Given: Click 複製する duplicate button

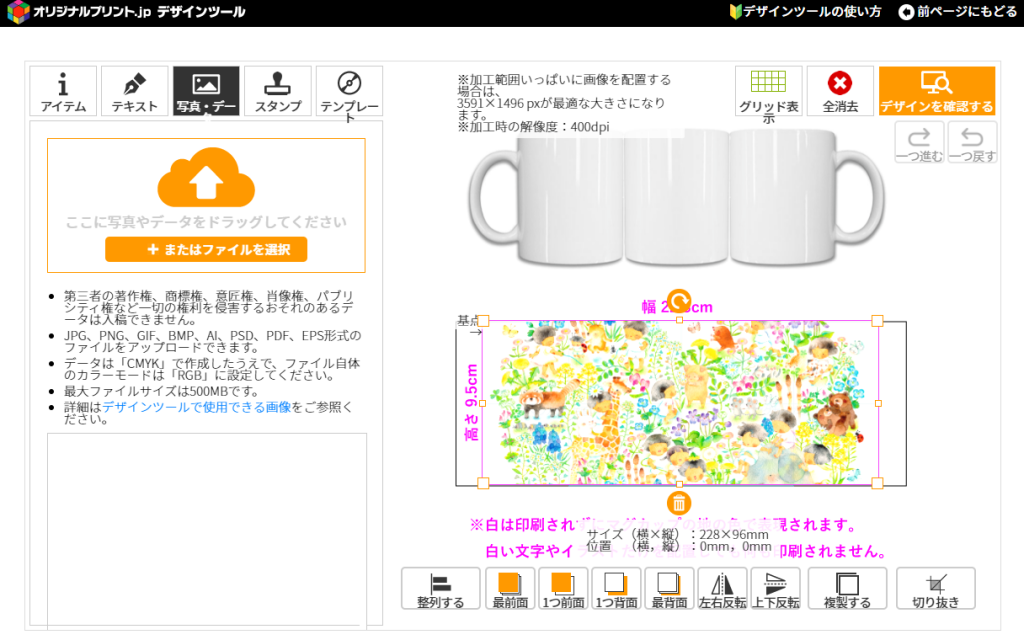Looking at the screenshot, I should pos(847,589).
